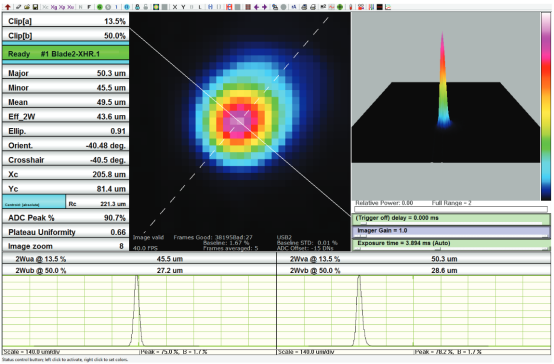554x364 pixels.
Task: Click the red-framed filmstrip toolbar icon
Action: tap(229, 7)
